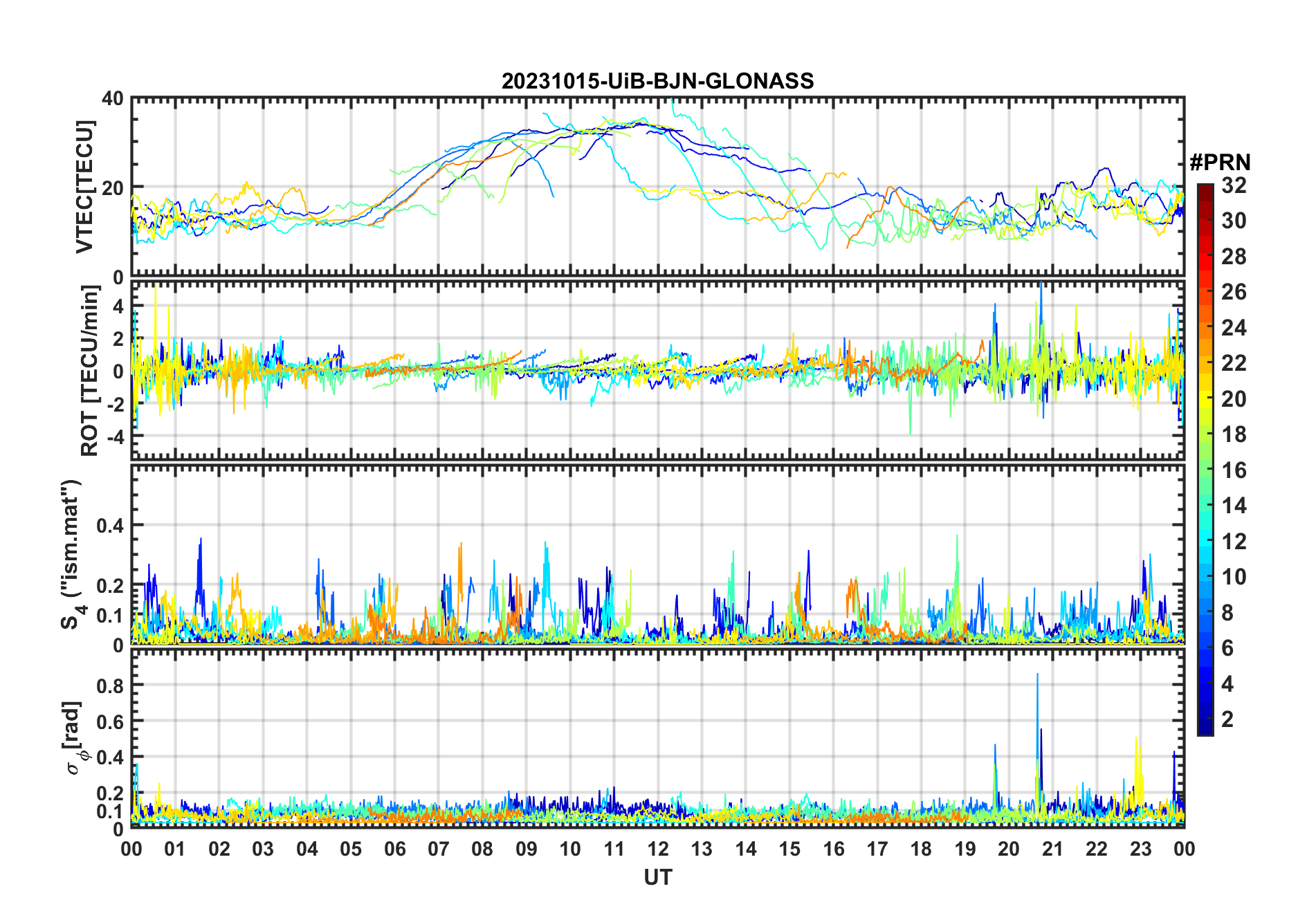Click inside the VTEC plot panel
This screenshot has height=920, width=1316.
(x=657, y=187)
